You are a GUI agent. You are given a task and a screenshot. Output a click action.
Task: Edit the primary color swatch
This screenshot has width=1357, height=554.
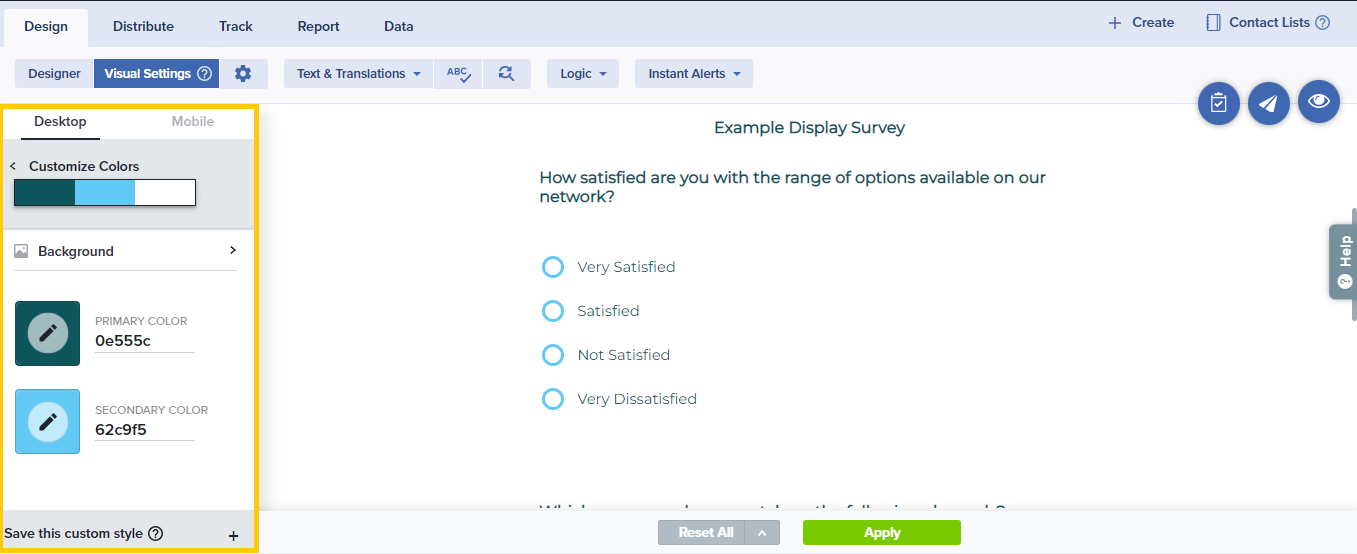click(x=47, y=333)
